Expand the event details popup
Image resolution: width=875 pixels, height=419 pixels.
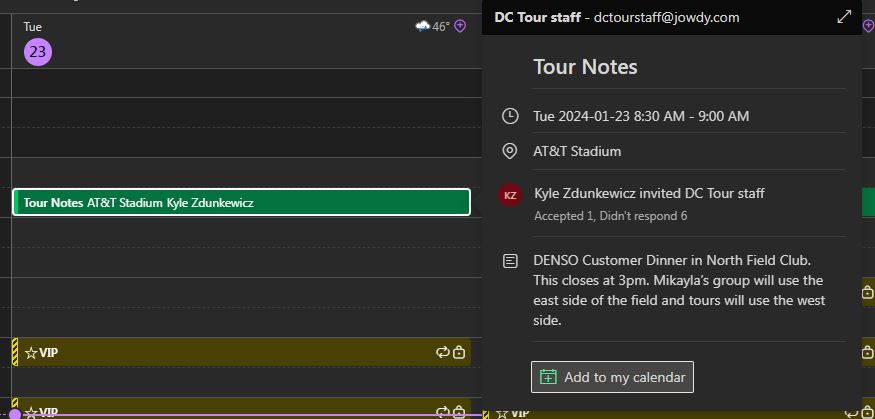click(844, 17)
